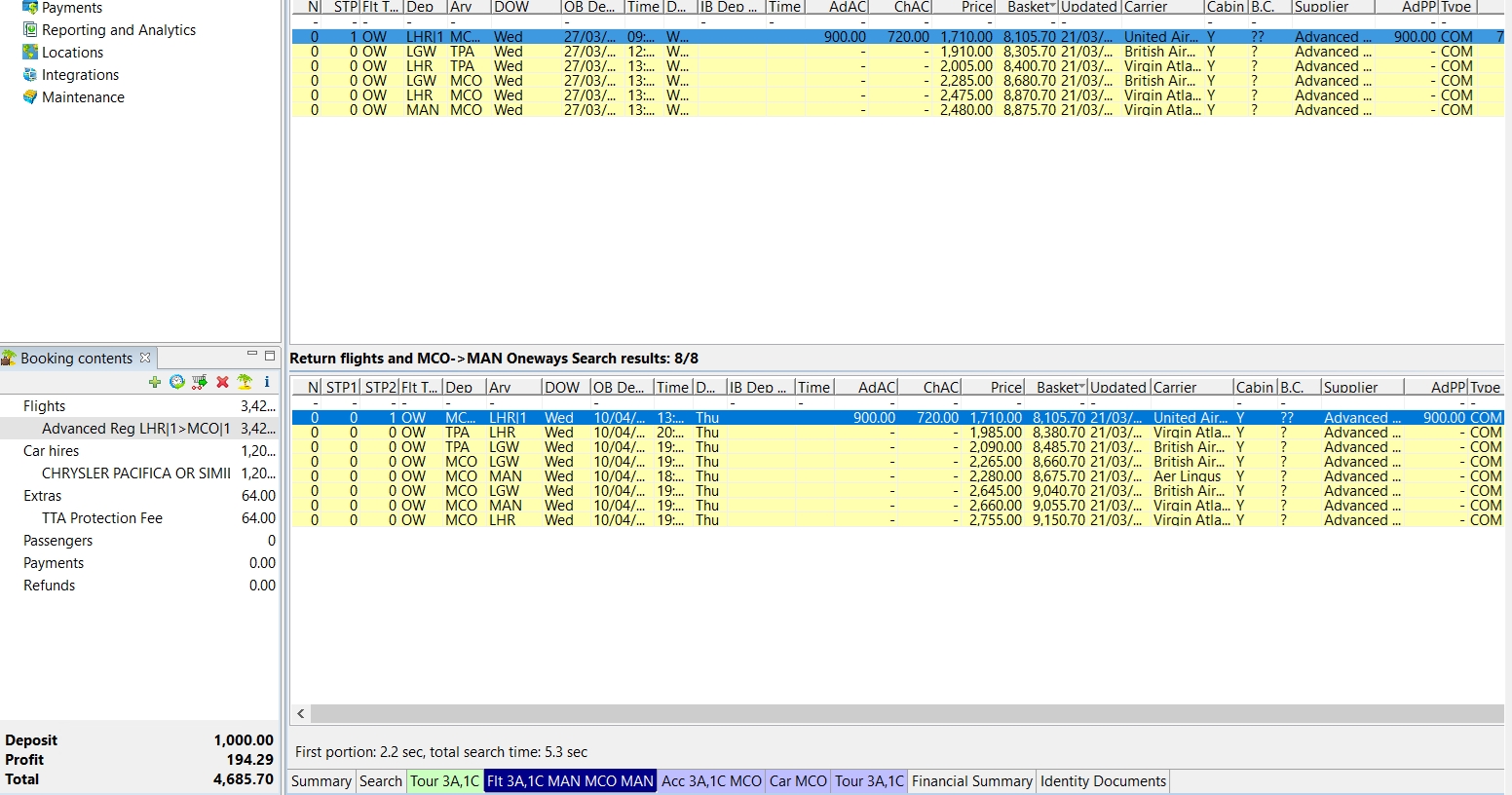The height and width of the screenshot is (795, 1512).
Task: Select the outbound flight priced 2,475.00
Action: 897,95
